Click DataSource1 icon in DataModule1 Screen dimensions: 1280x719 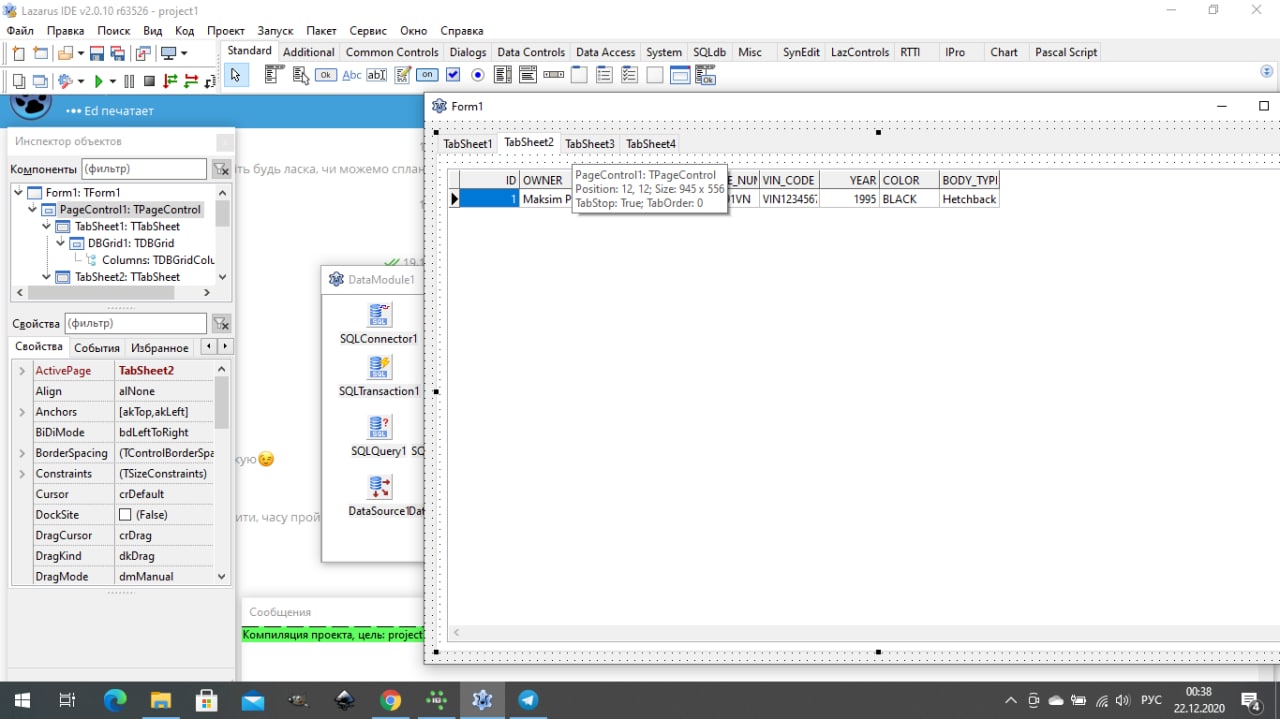pos(379,487)
